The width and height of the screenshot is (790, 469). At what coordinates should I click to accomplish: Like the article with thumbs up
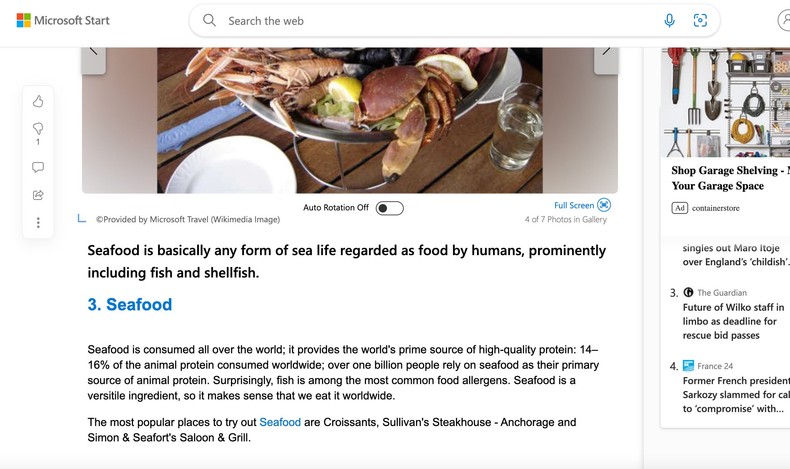[x=38, y=101]
